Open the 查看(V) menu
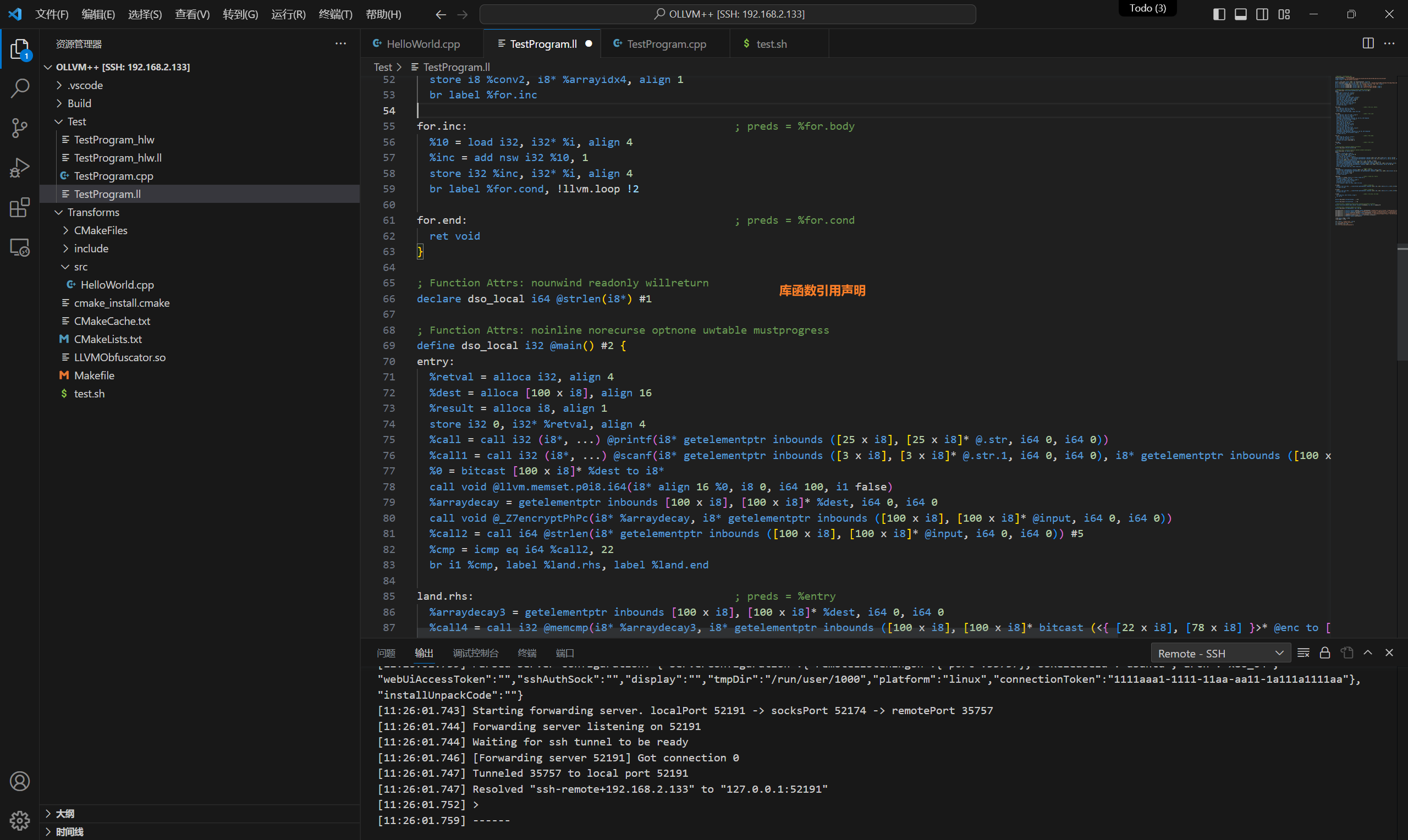This screenshot has width=1408, height=840. (x=193, y=14)
